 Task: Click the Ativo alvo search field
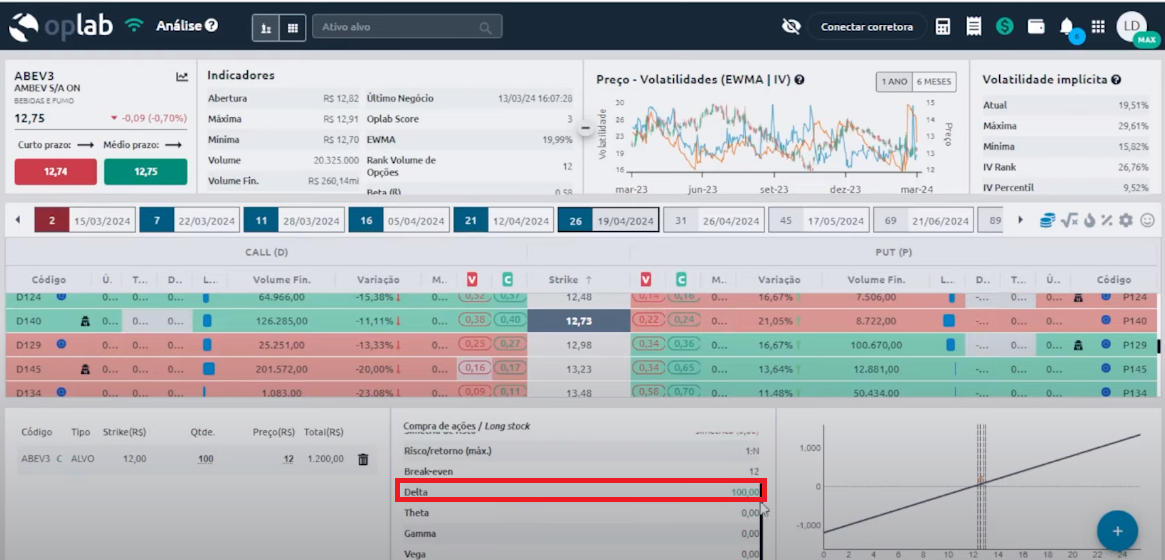[405, 27]
